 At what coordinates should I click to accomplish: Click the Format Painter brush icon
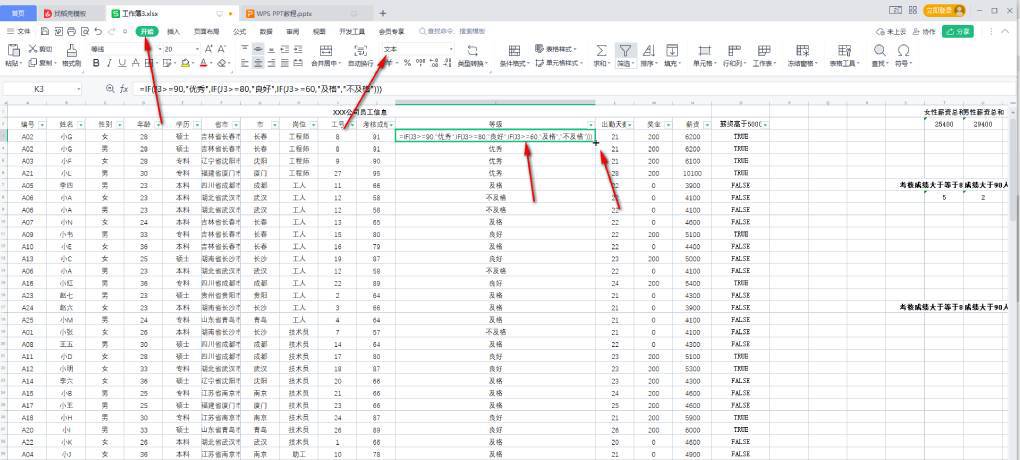pyautogui.click(x=72, y=50)
